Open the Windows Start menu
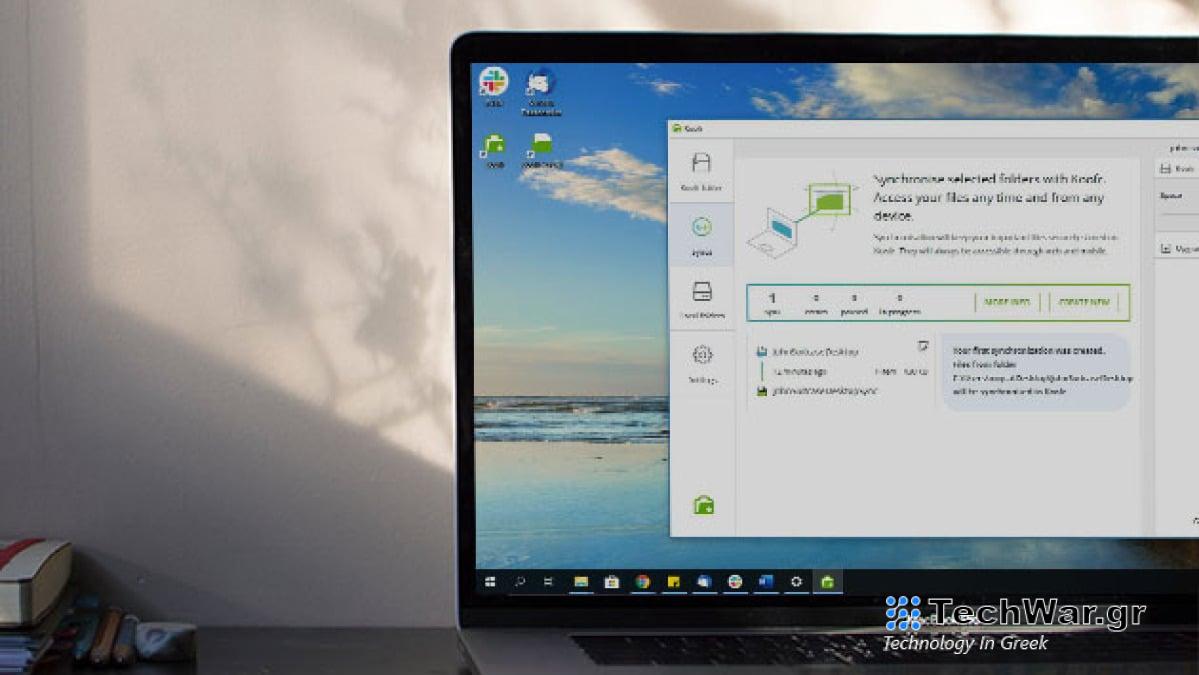This screenshot has height=675, width=1199. point(490,580)
